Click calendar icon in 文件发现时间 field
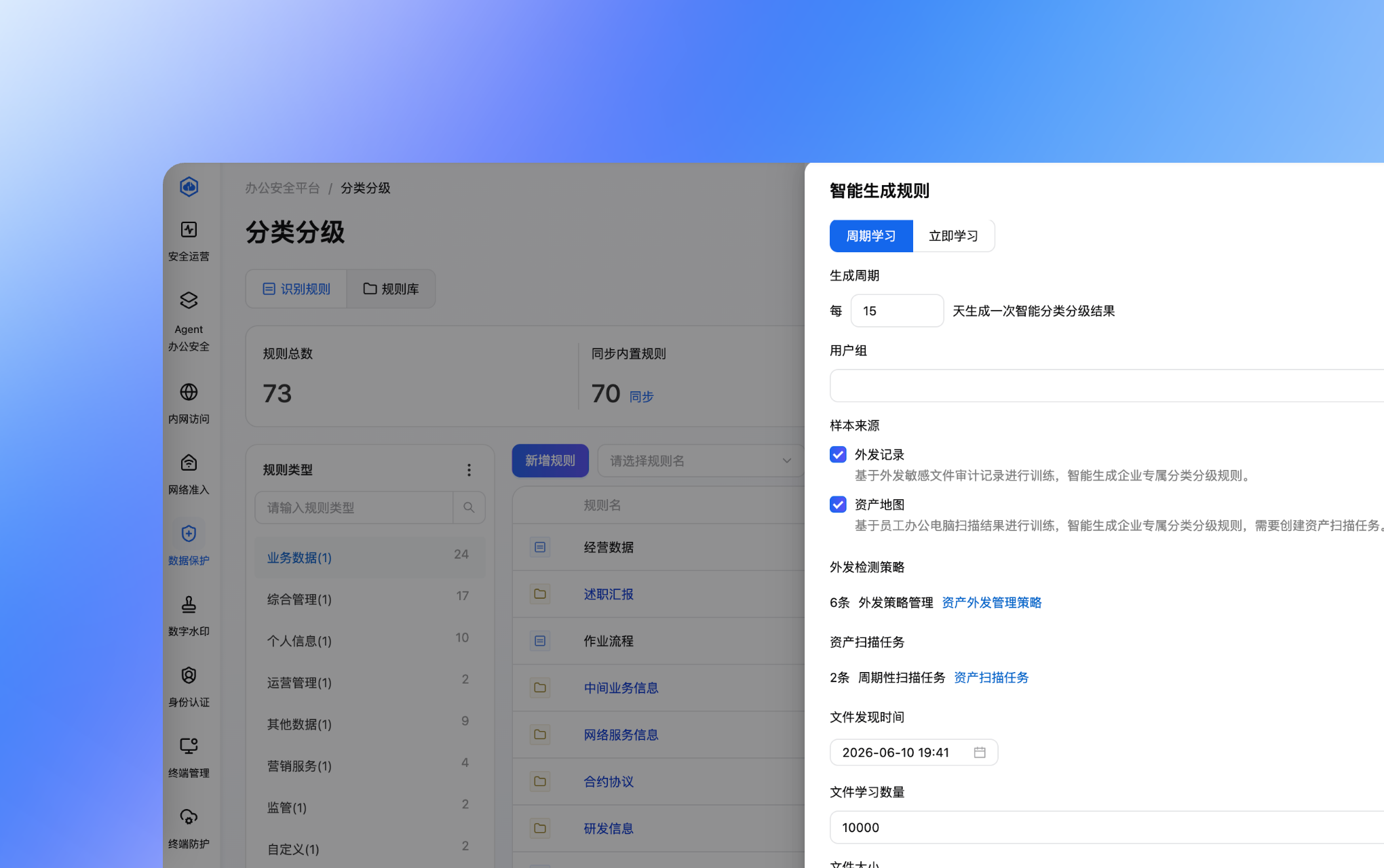Viewport: 1384px width, 868px height. click(980, 753)
